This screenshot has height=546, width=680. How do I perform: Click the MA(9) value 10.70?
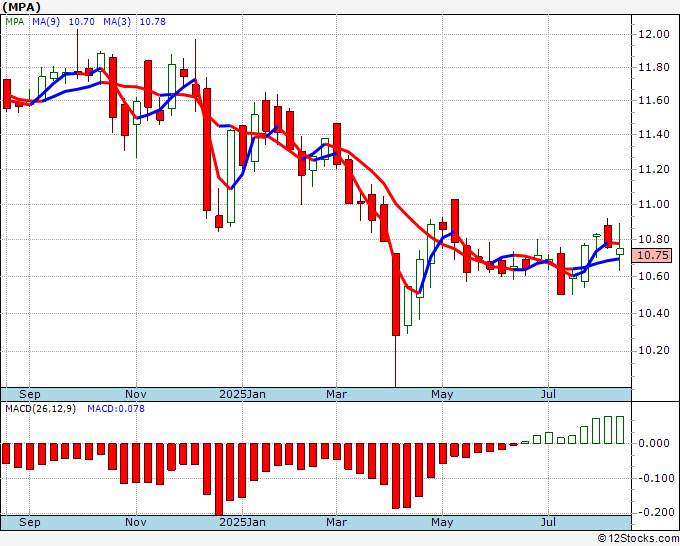click(x=82, y=22)
